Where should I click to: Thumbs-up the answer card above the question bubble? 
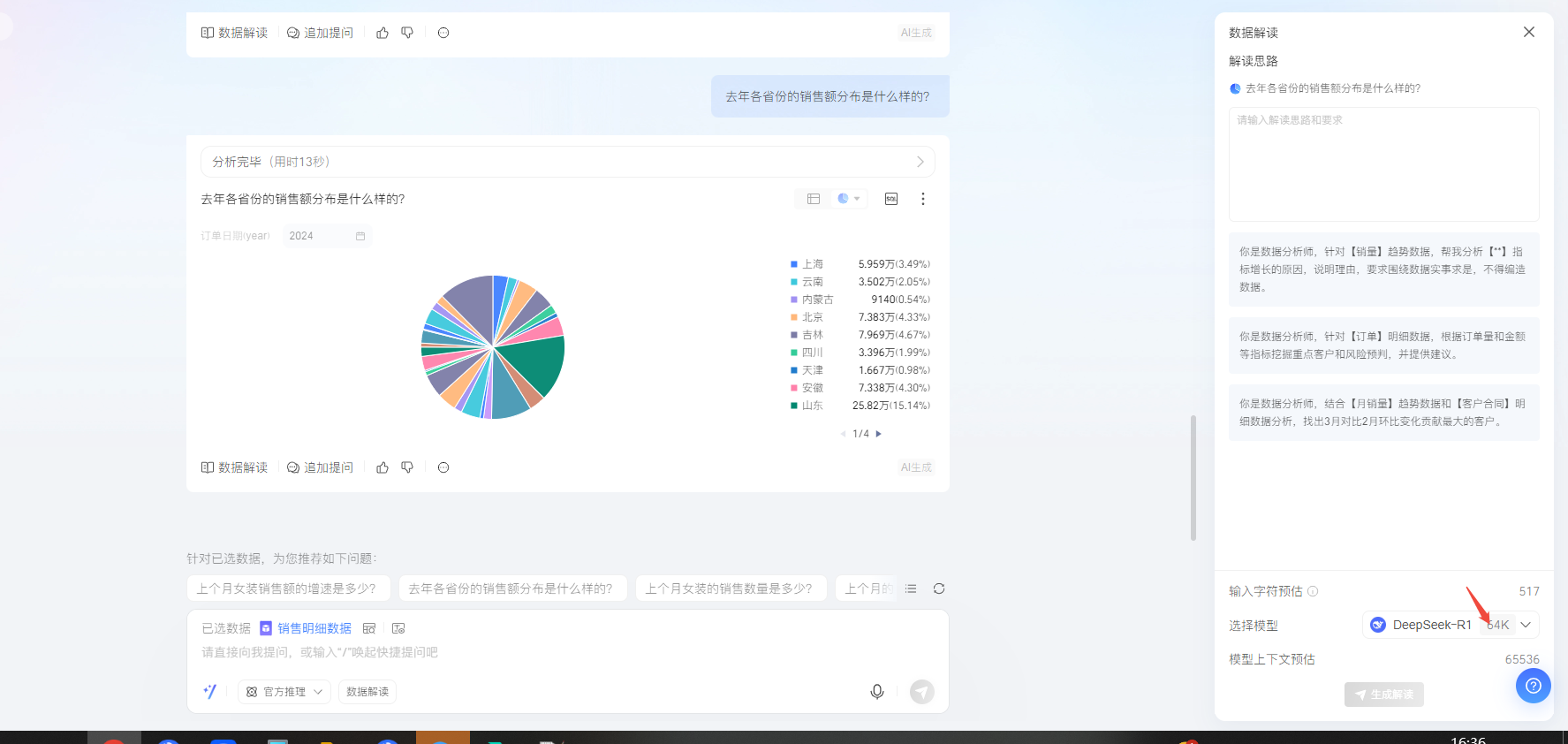pos(383,33)
